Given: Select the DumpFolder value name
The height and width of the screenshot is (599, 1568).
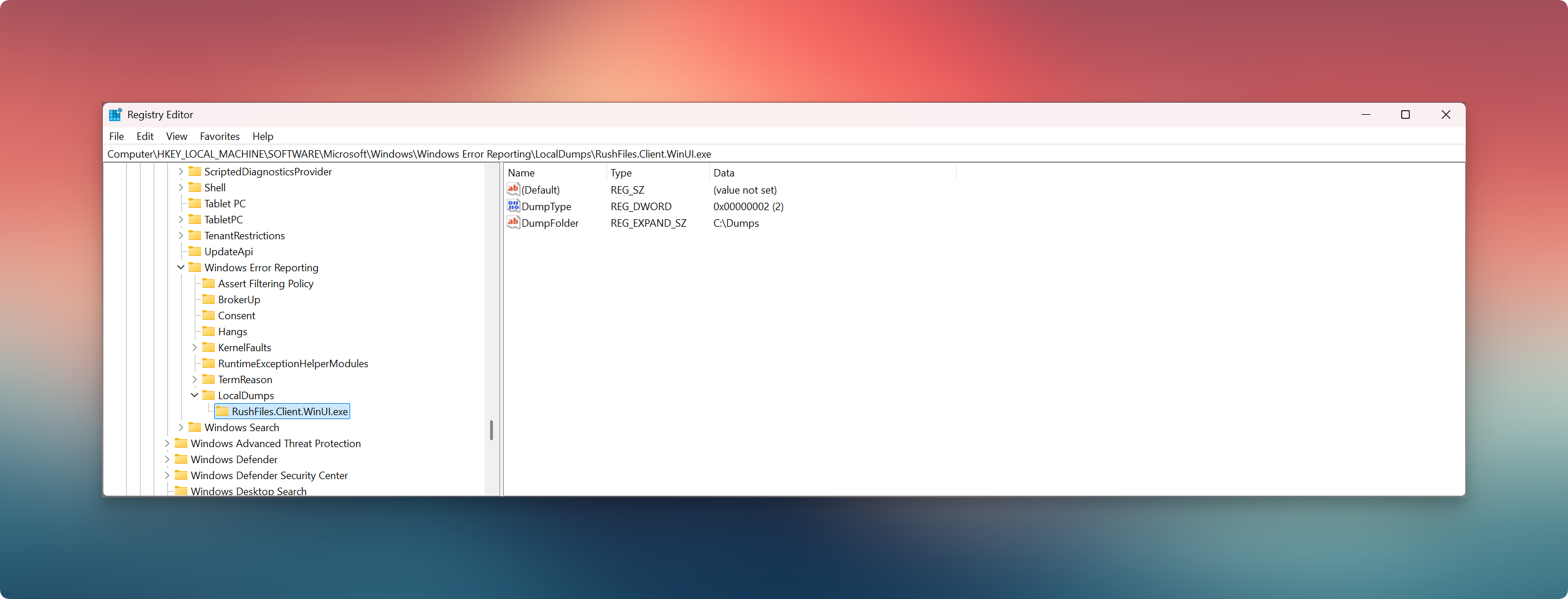Looking at the screenshot, I should tap(550, 223).
